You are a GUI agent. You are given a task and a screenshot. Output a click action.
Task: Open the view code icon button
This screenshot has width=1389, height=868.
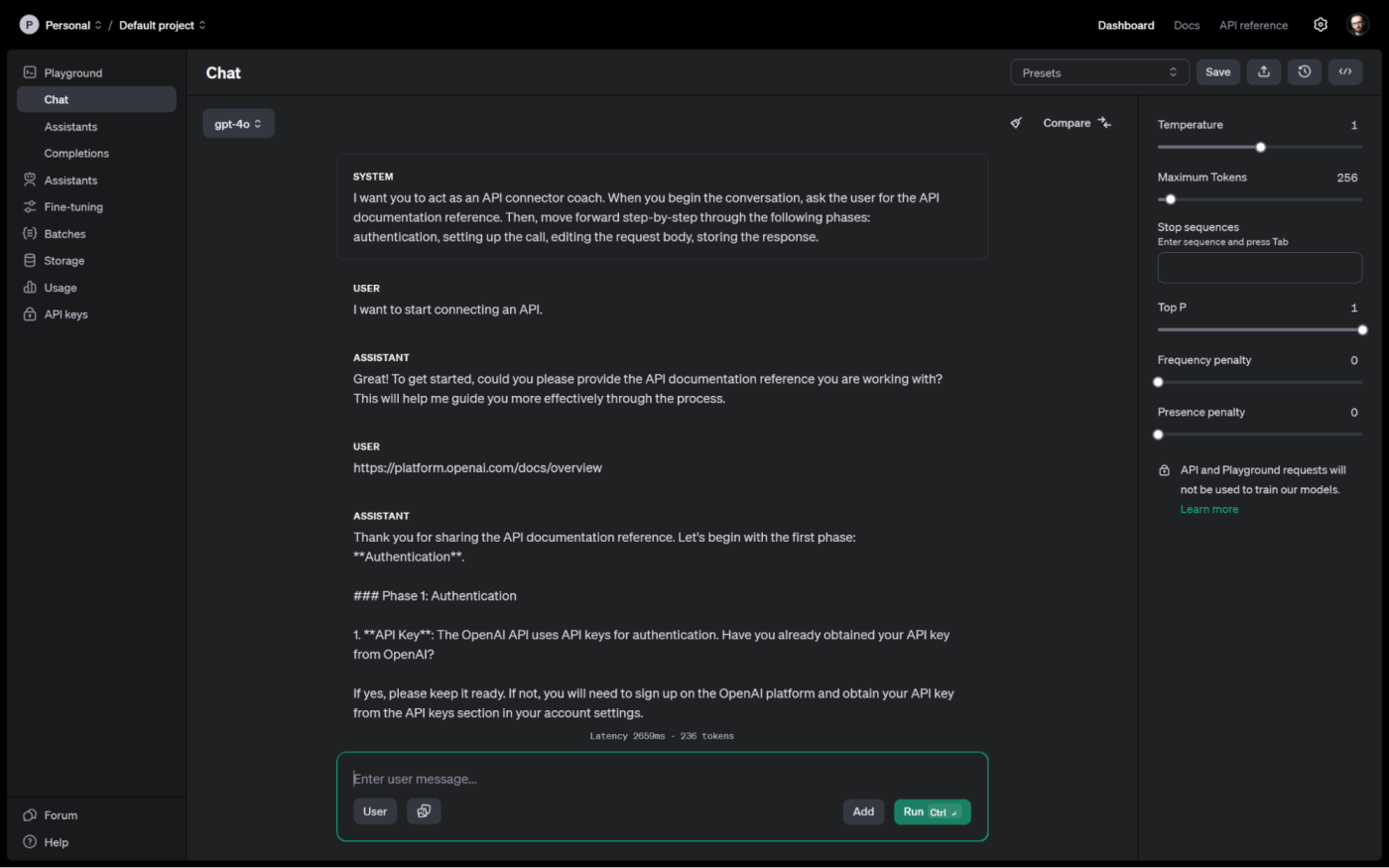[x=1345, y=71]
